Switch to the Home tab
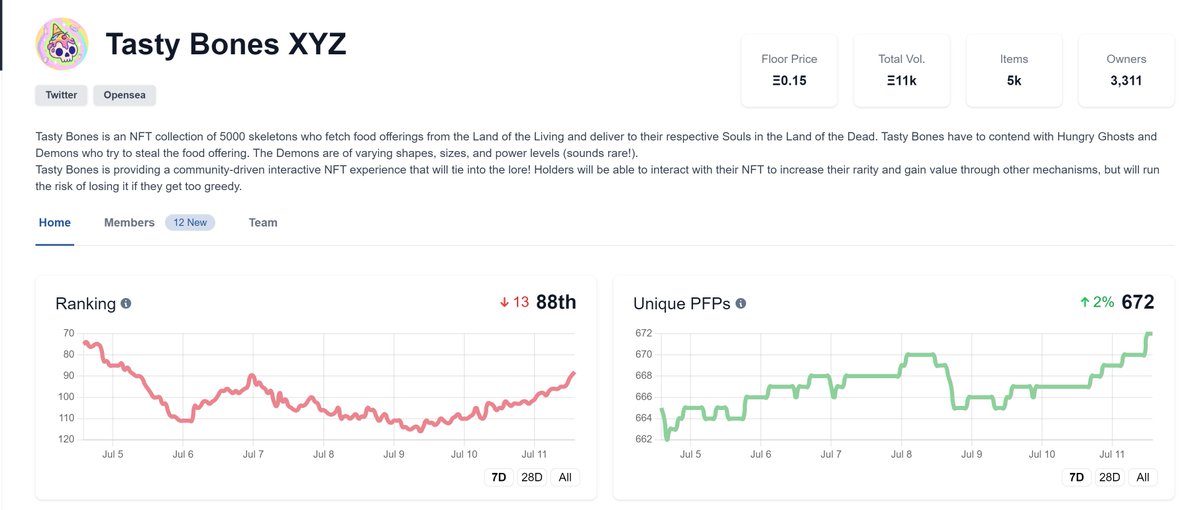This screenshot has width=1200, height=510. pyautogui.click(x=55, y=222)
